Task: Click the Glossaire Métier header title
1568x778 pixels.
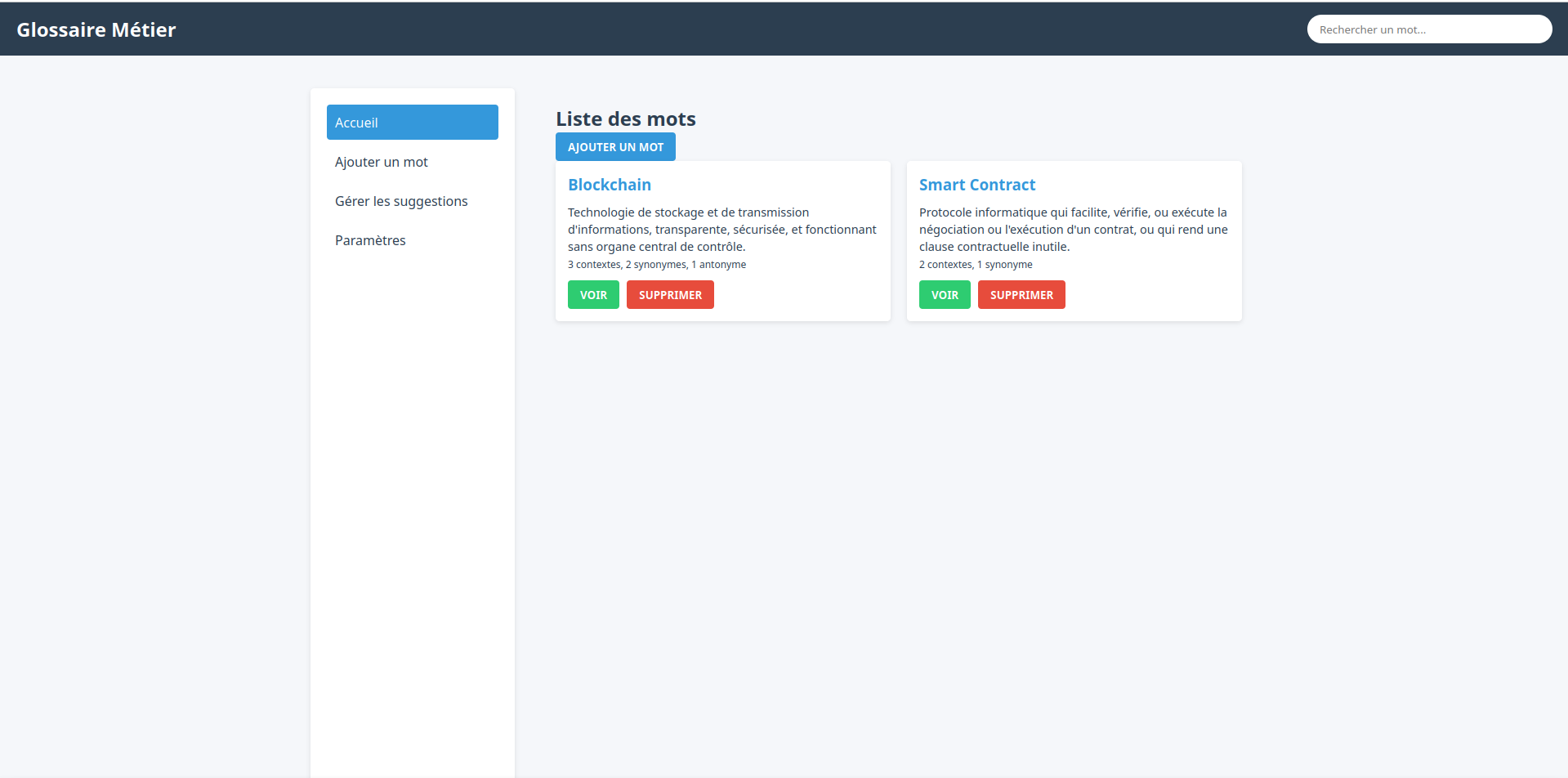Action: point(96,30)
